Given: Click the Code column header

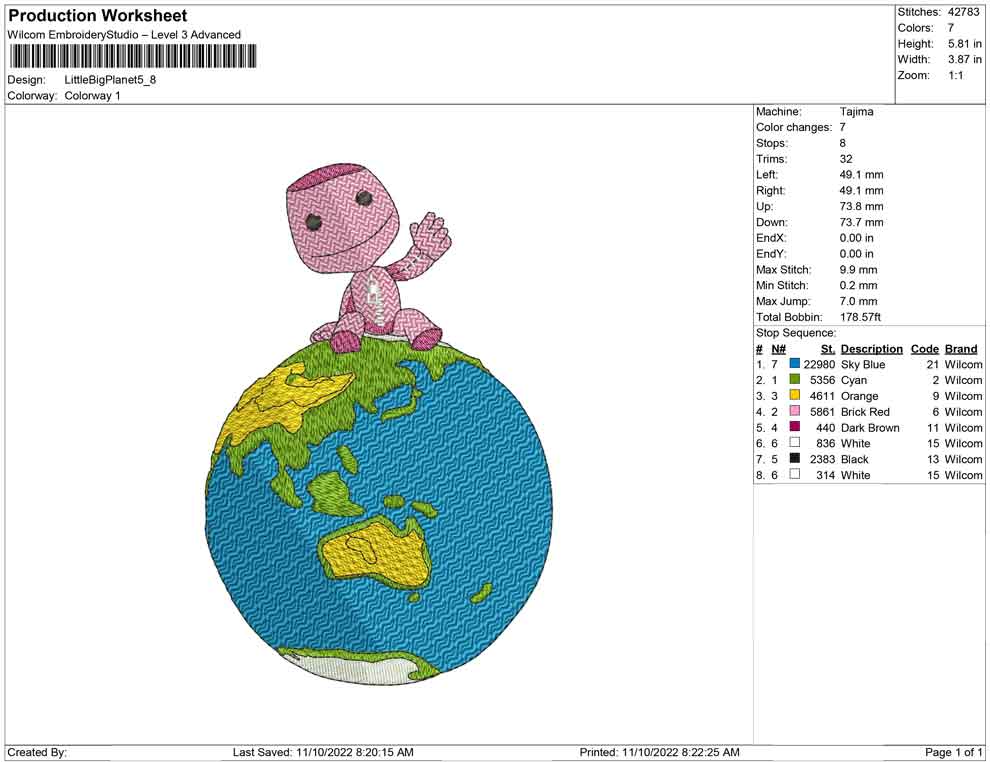Looking at the screenshot, I should tap(924, 349).
